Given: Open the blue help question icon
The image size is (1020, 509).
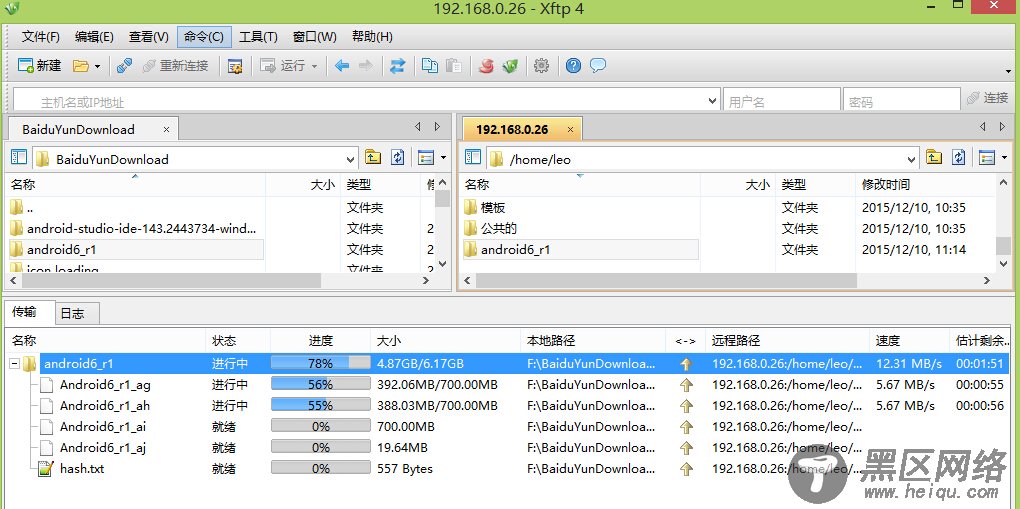Looking at the screenshot, I should (x=573, y=66).
